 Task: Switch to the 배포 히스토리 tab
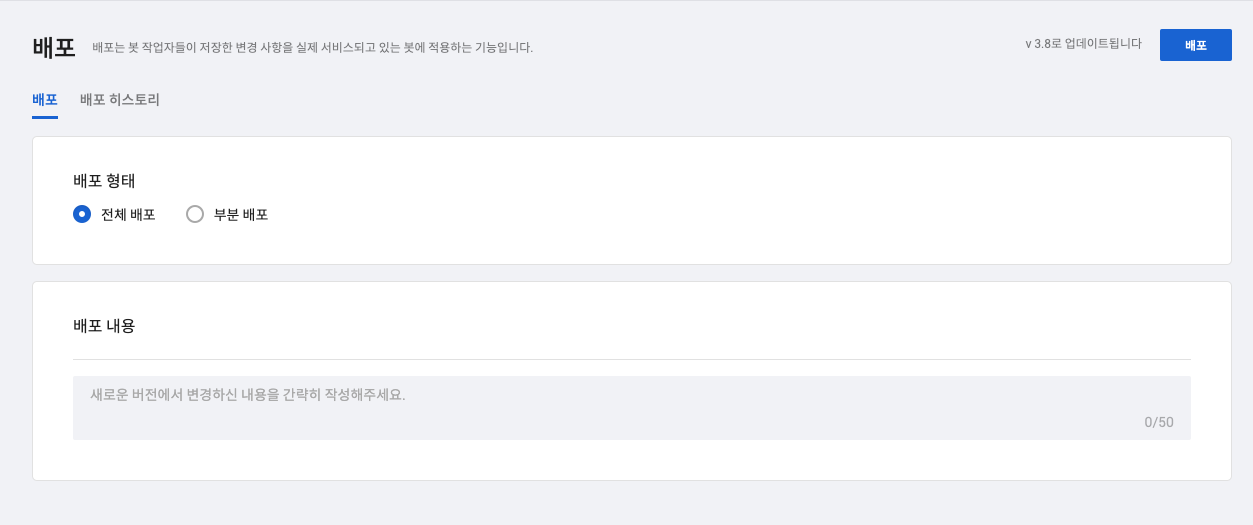click(120, 100)
